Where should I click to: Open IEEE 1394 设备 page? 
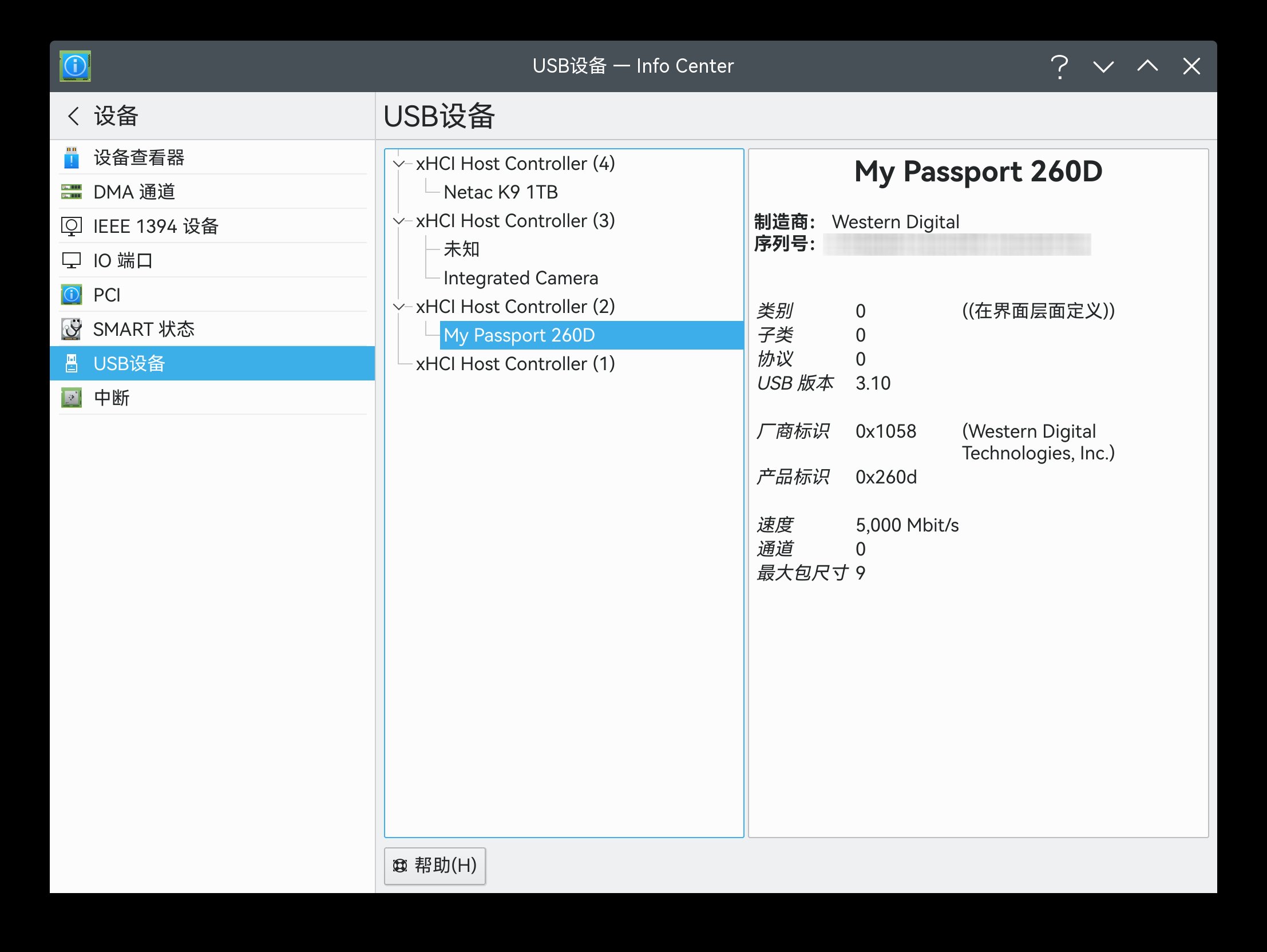point(212,226)
